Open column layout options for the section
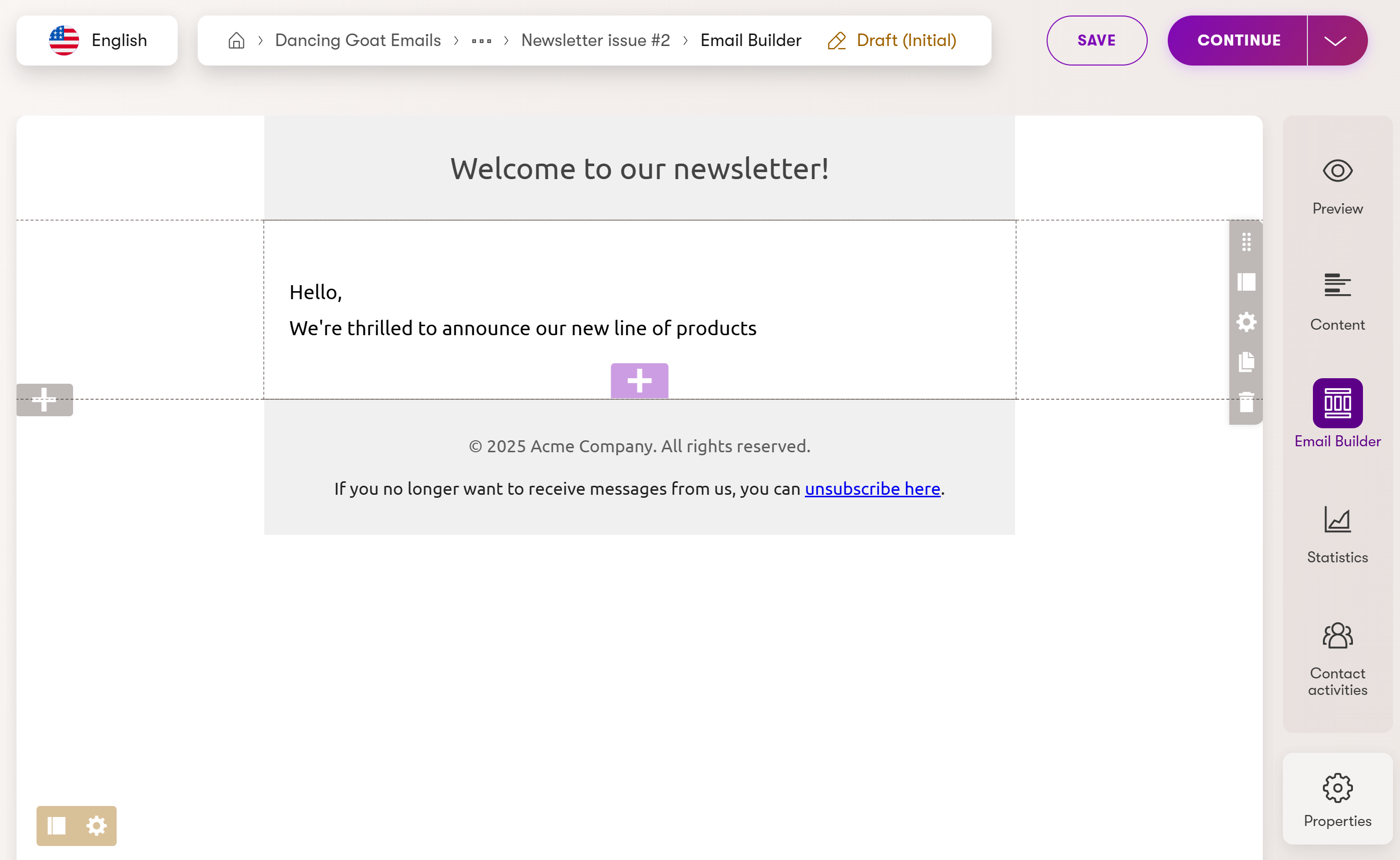 tap(1246, 282)
